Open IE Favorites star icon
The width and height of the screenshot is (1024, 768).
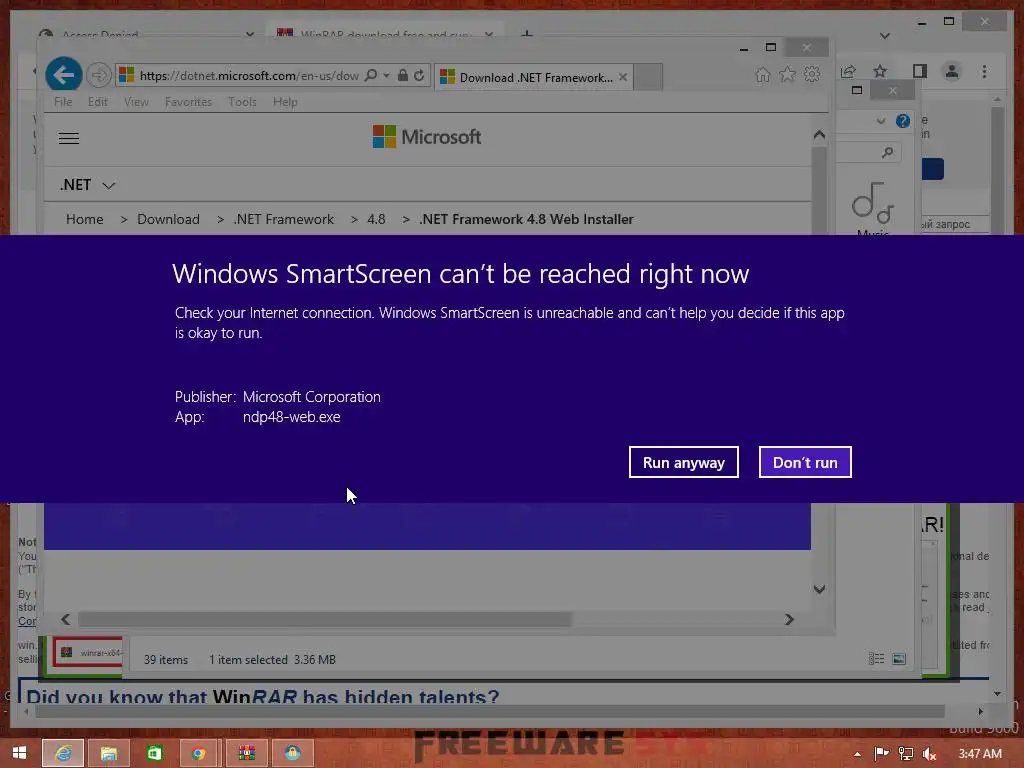click(788, 74)
